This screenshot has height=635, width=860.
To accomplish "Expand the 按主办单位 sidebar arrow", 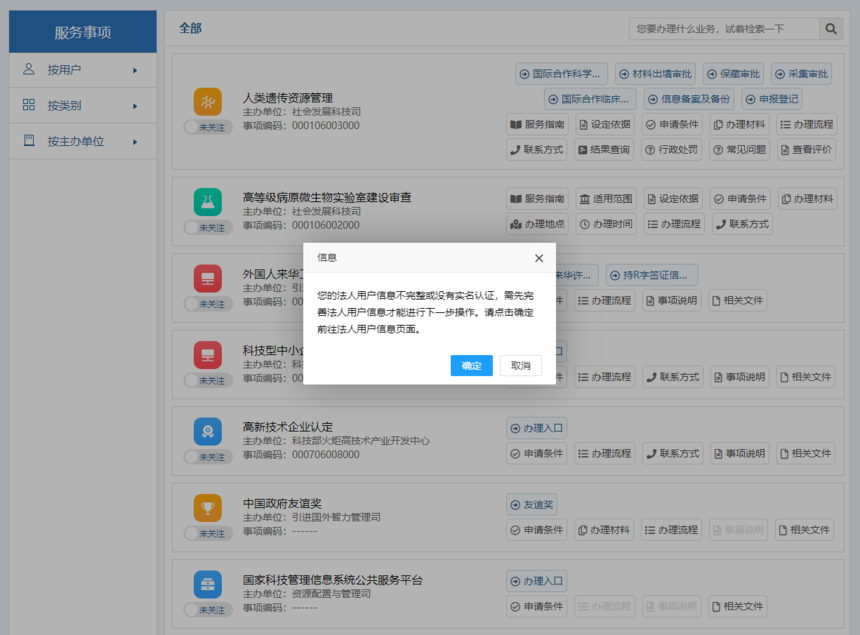I will point(135,142).
